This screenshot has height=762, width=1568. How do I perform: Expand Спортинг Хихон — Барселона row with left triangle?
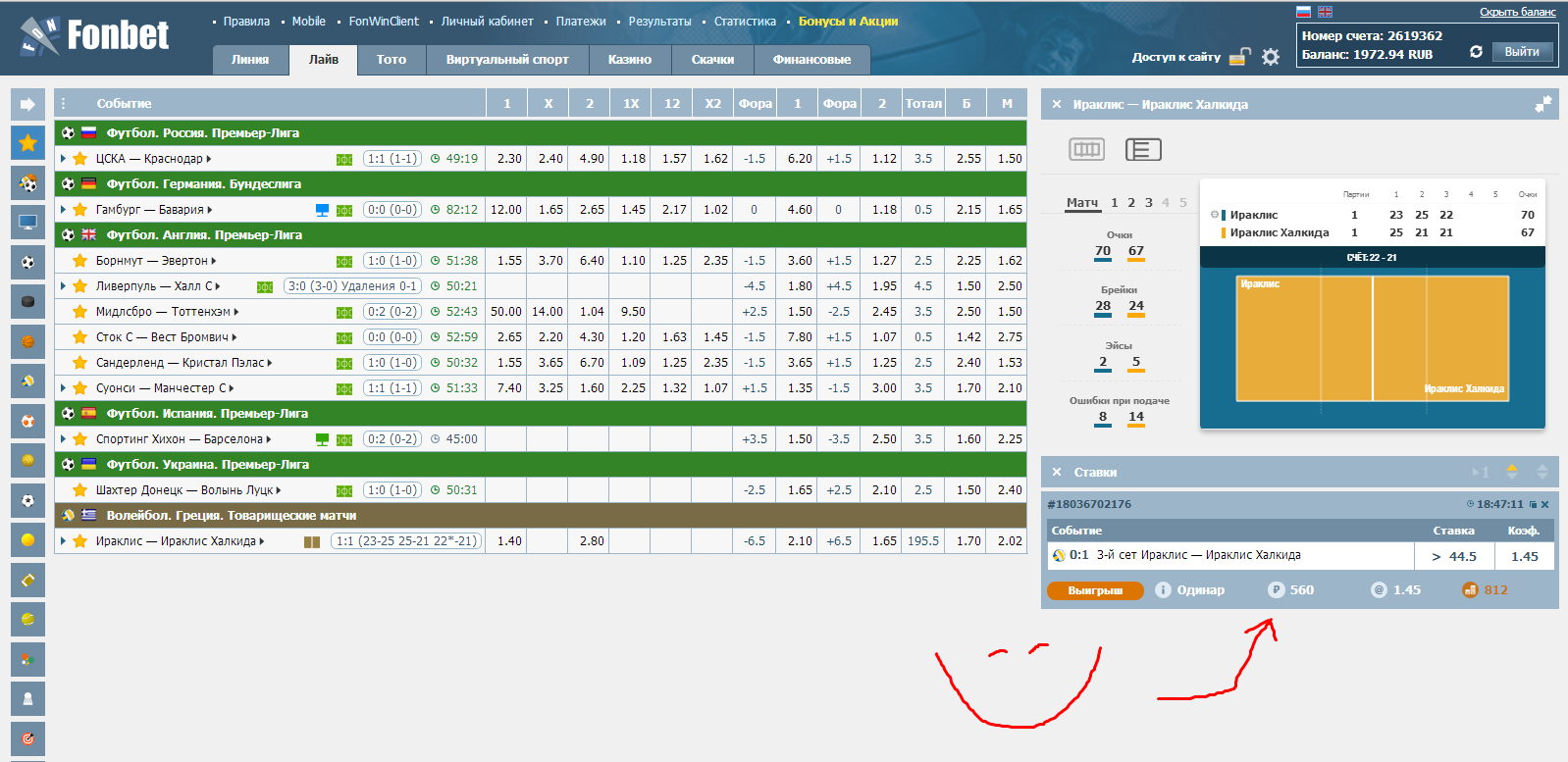click(64, 439)
